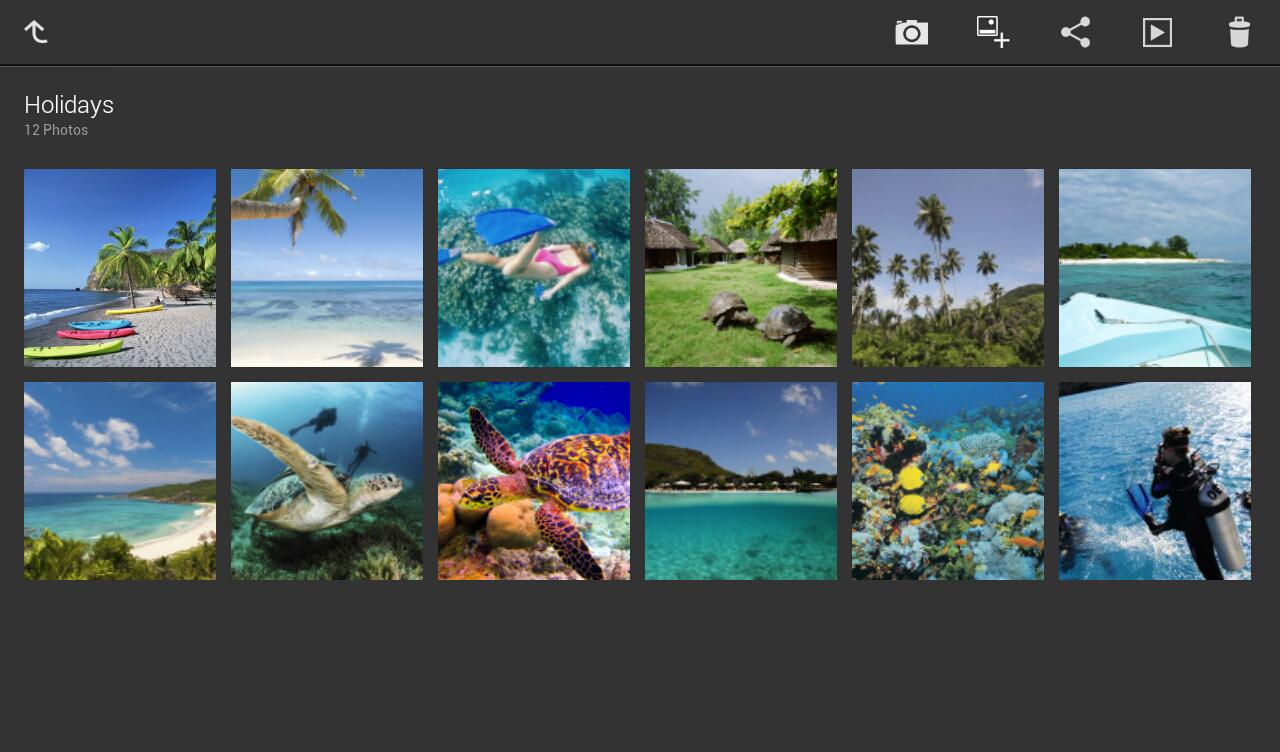Delete photos using the trash icon
The width and height of the screenshot is (1280, 752).
click(x=1239, y=32)
